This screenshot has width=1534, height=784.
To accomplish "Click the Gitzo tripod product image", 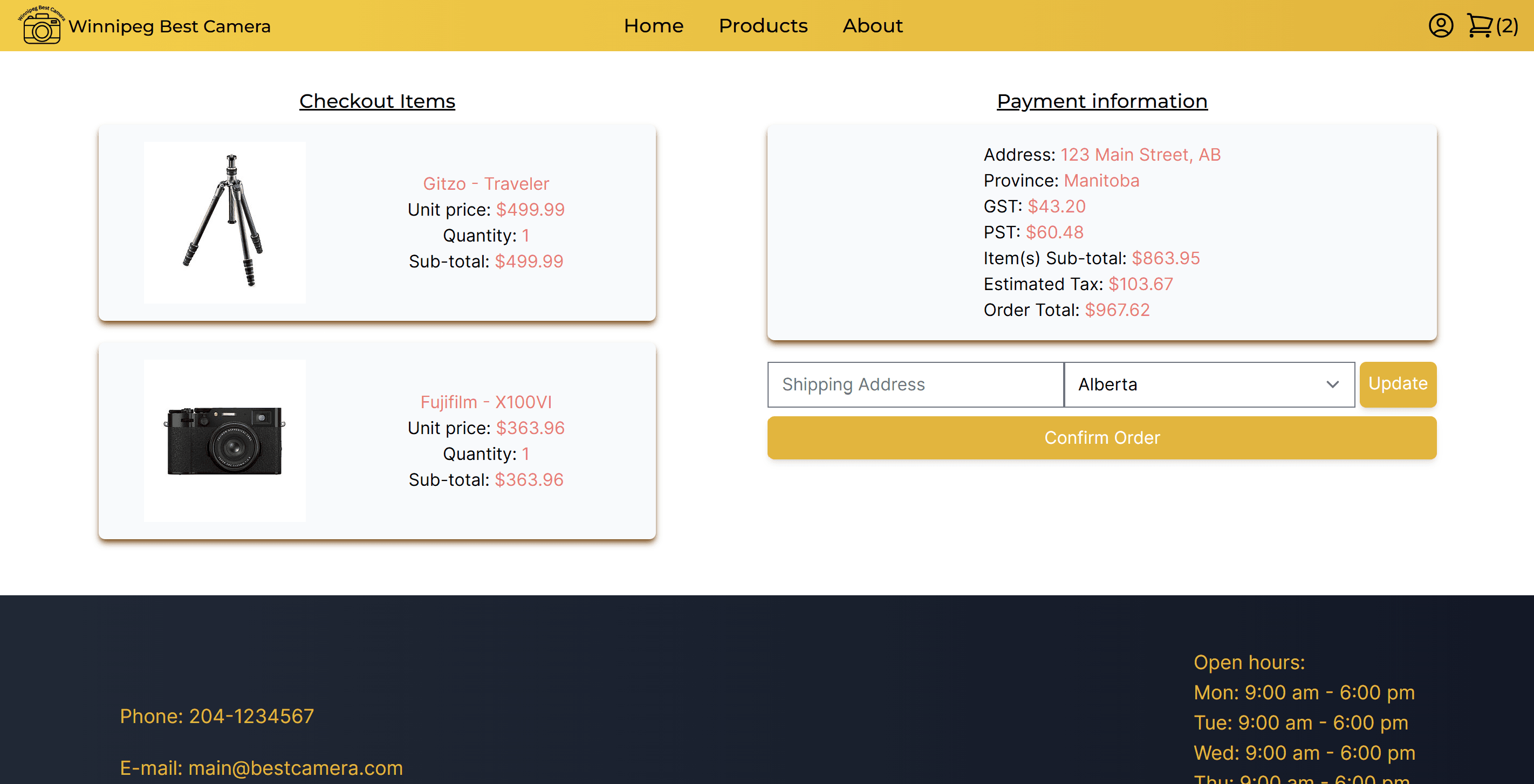I will click(x=224, y=222).
